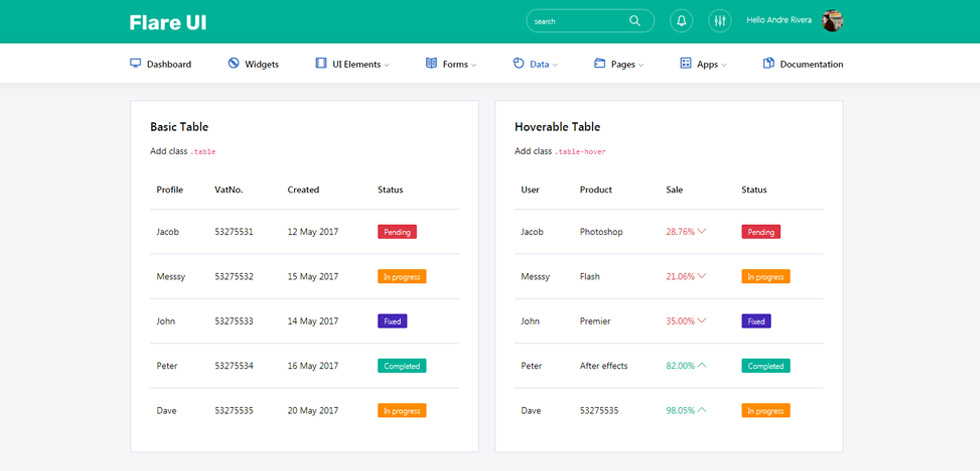The height and width of the screenshot is (471, 980).
Task: Click inside the search input field
Action: (578, 21)
